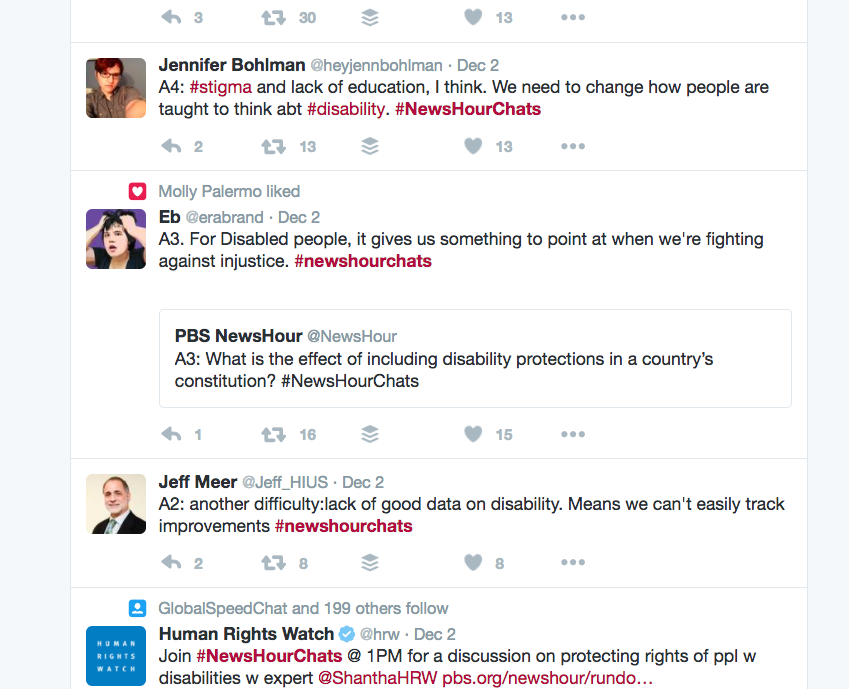This screenshot has height=689, width=849.
Task: Open Human Rights Watch profile avatar
Action: coord(116,655)
